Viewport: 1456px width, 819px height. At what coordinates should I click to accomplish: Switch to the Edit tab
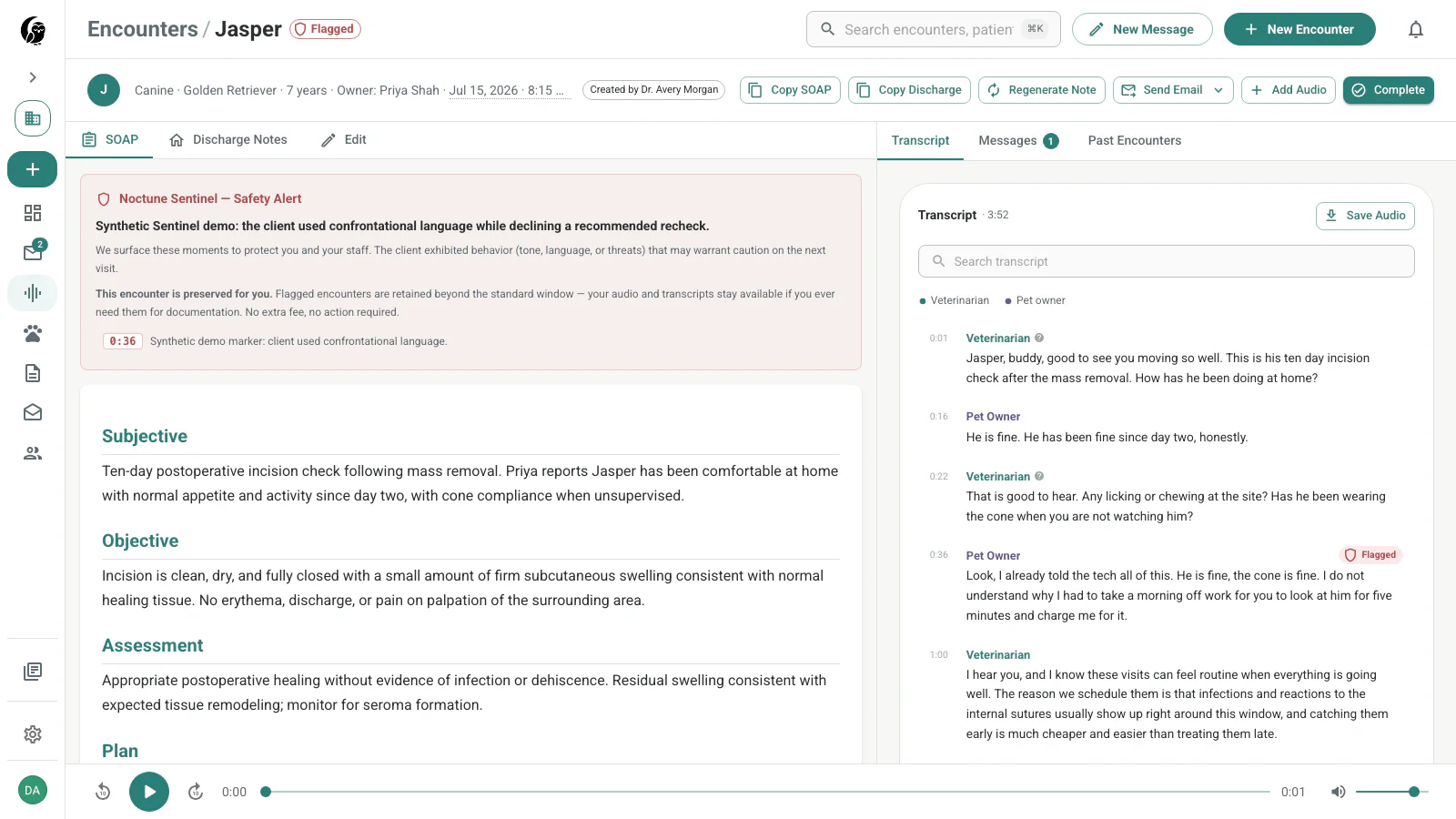(344, 139)
